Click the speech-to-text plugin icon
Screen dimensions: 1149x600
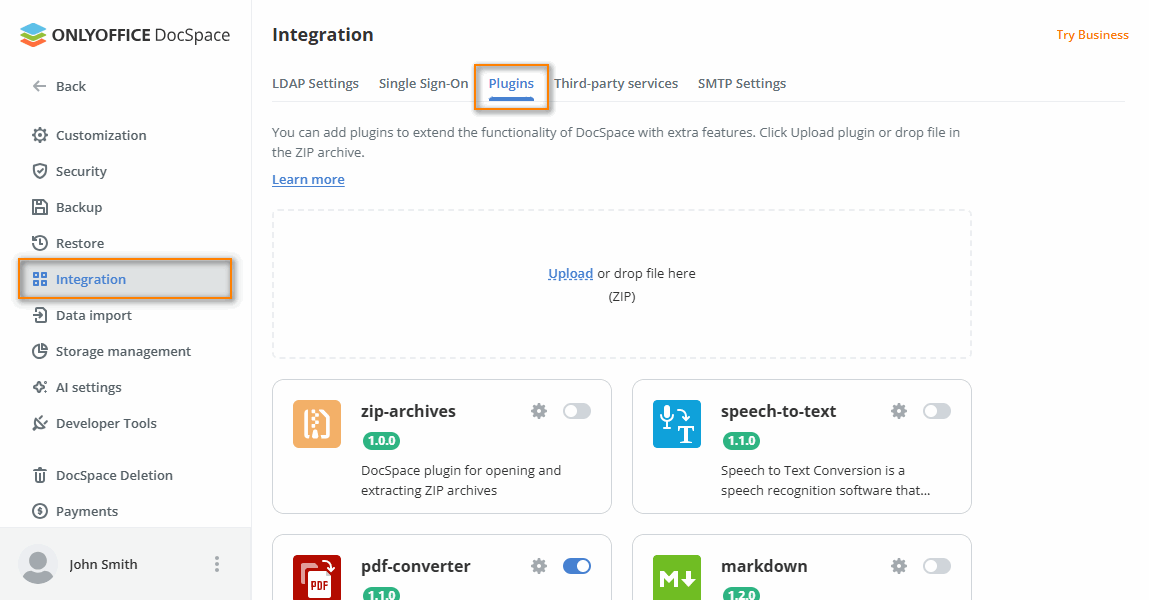[676, 423]
